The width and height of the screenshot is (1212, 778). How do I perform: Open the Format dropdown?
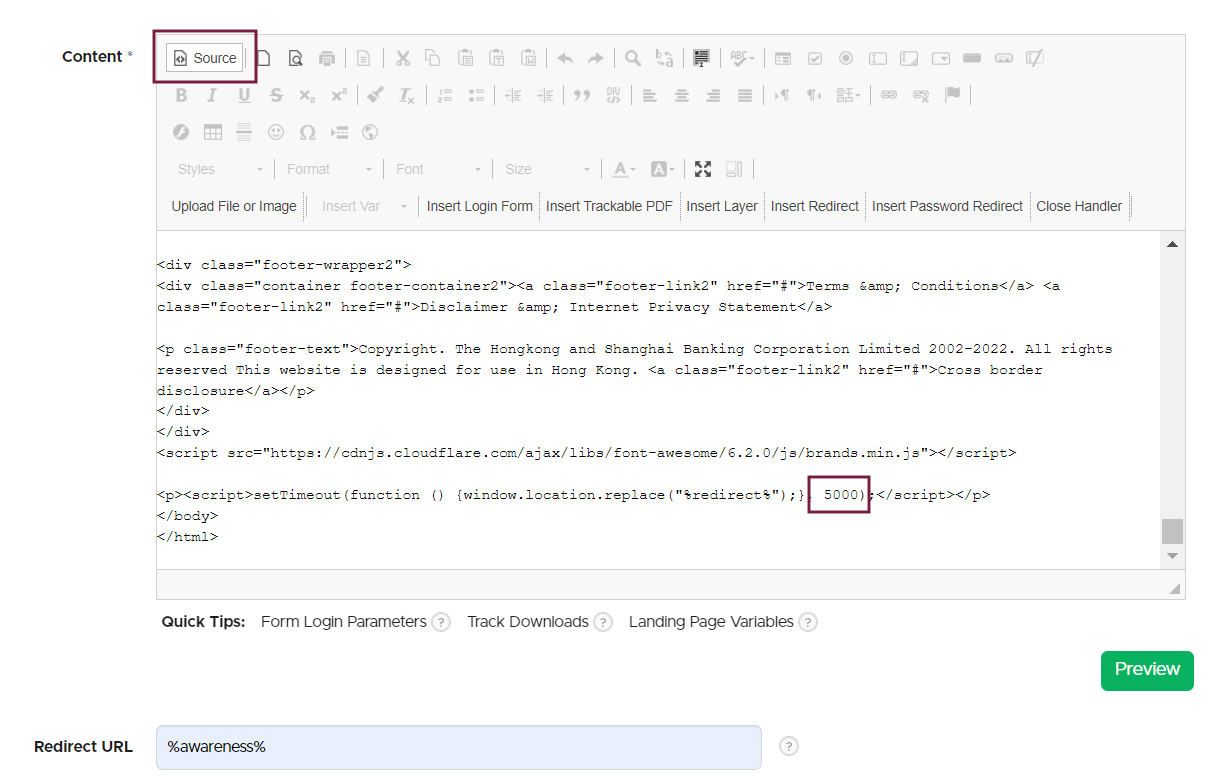coord(328,169)
